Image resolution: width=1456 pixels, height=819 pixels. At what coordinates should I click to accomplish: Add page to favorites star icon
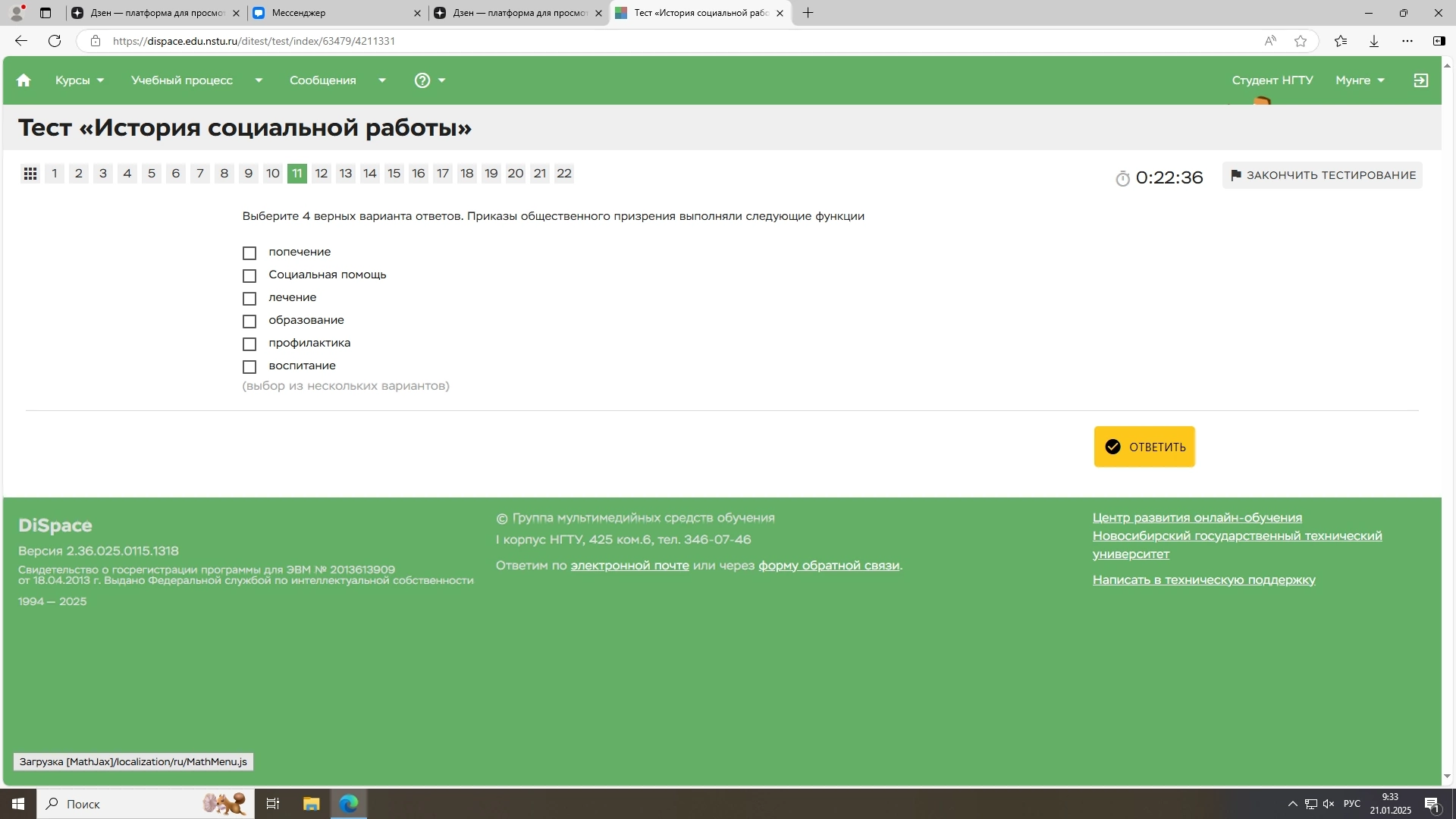pos(1301,41)
